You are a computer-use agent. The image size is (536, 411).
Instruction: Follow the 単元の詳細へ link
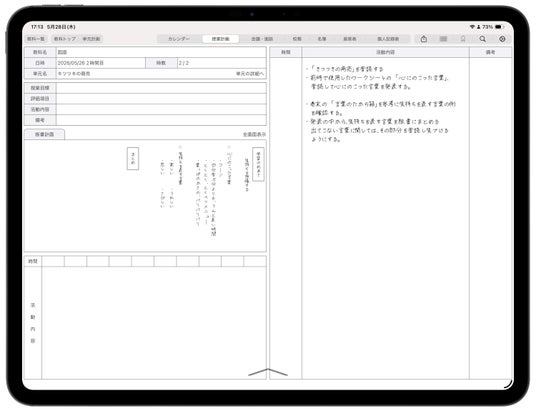[x=250, y=74]
